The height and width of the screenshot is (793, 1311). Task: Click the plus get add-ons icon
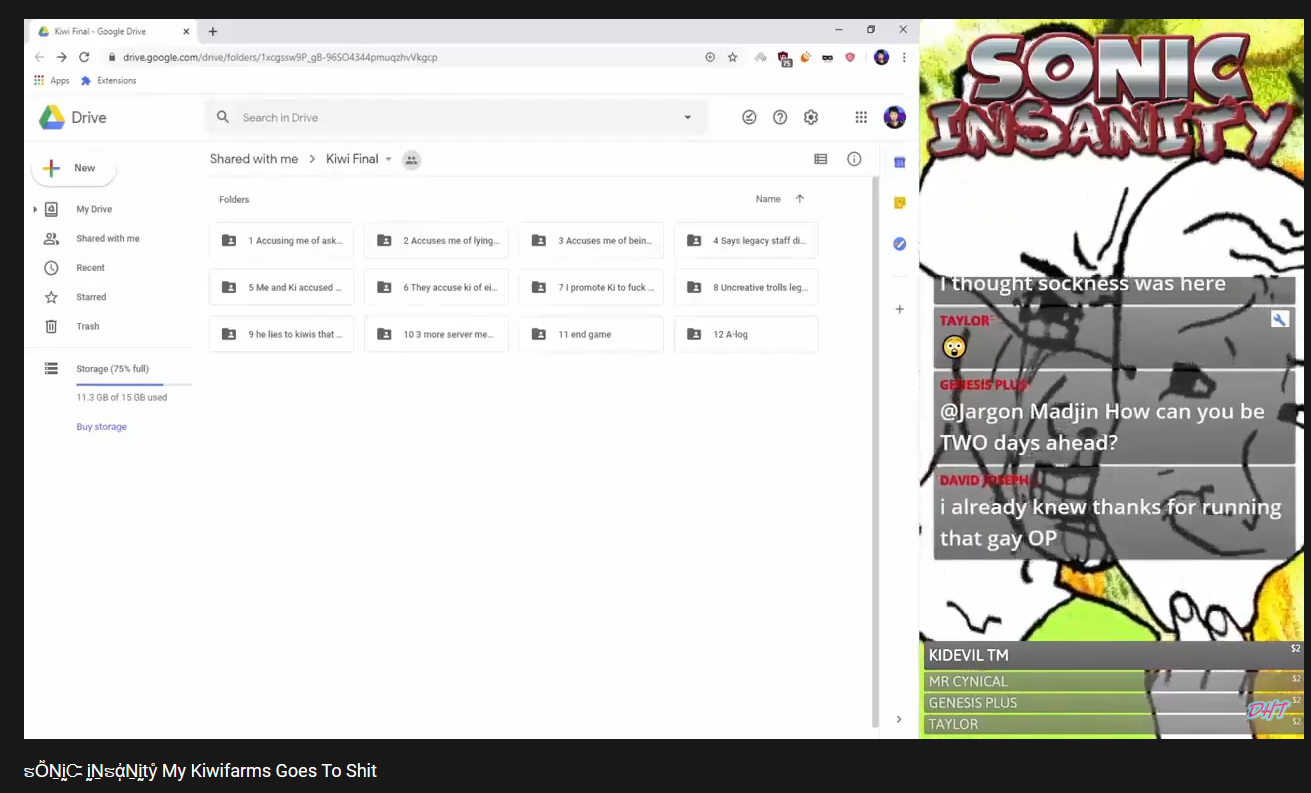(899, 309)
